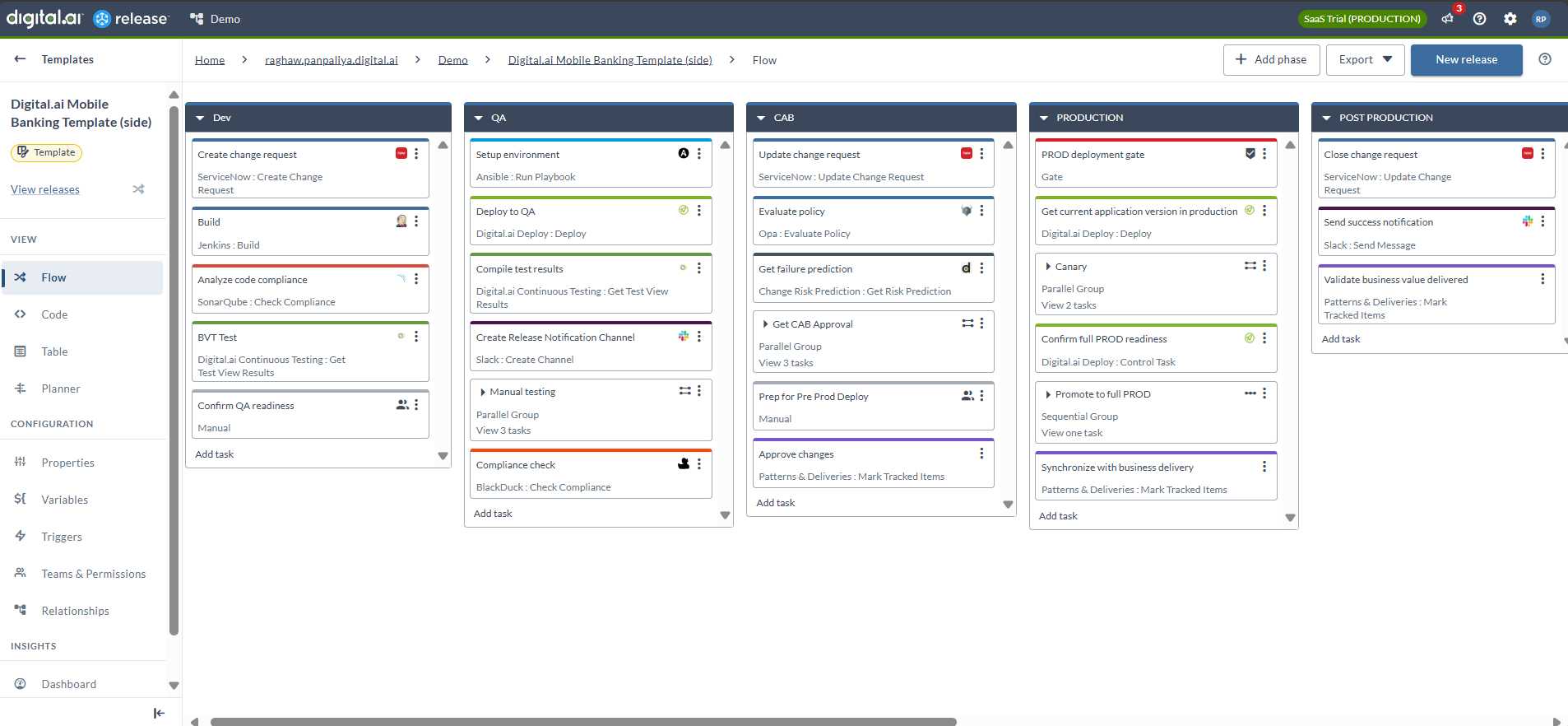This screenshot has width=1568, height=726.
Task: Open settings gear icon
Action: (x=1510, y=19)
